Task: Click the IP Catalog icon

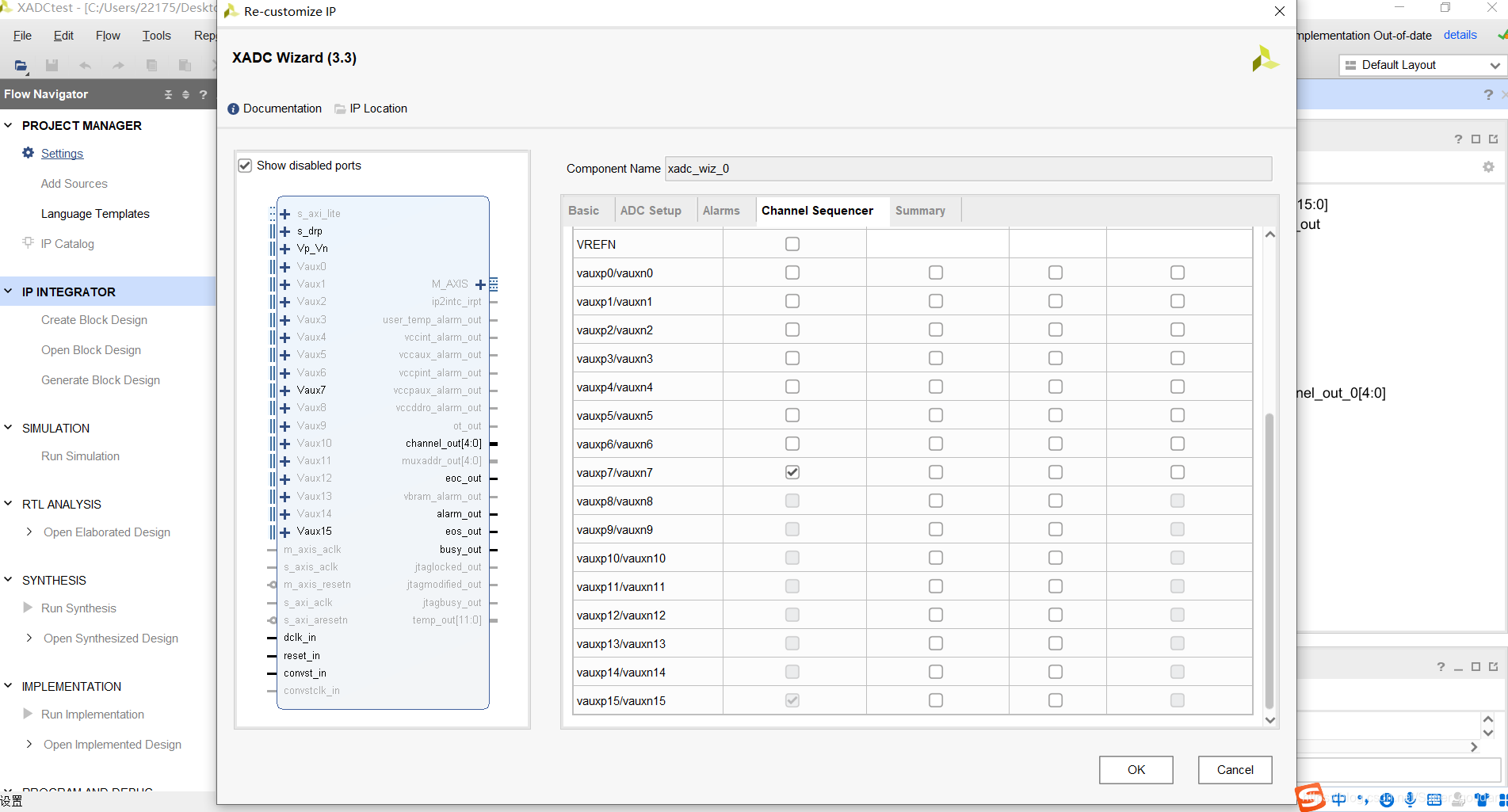Action: coord(29,242)
